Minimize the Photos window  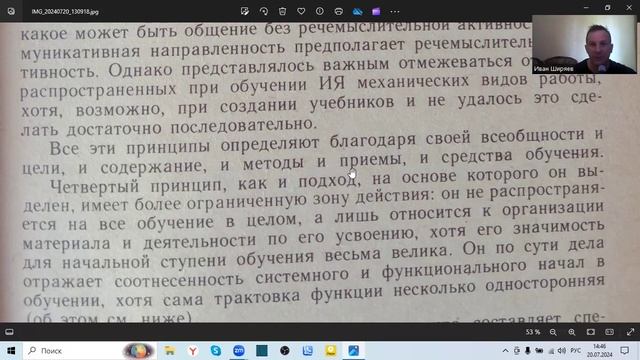click(x=586, y=7)
